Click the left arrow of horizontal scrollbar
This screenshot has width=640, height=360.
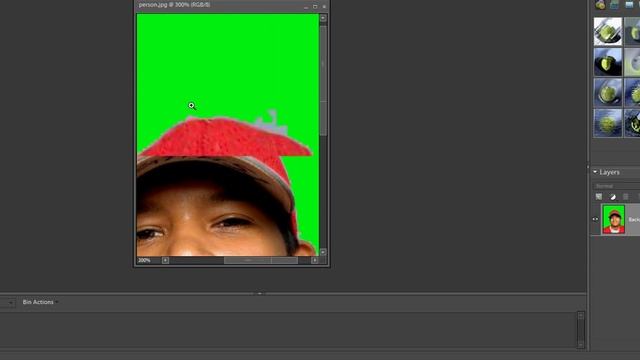click(165, 260)
